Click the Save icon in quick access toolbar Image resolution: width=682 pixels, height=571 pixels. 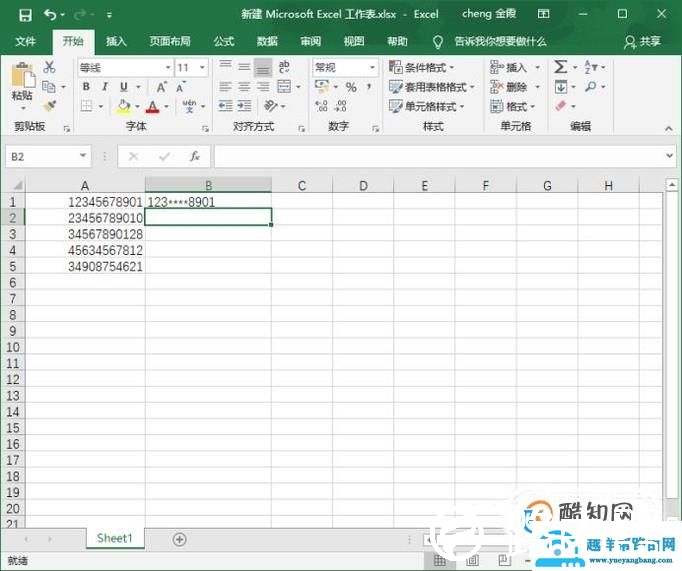pyautogui.click(x=25, y=15)
